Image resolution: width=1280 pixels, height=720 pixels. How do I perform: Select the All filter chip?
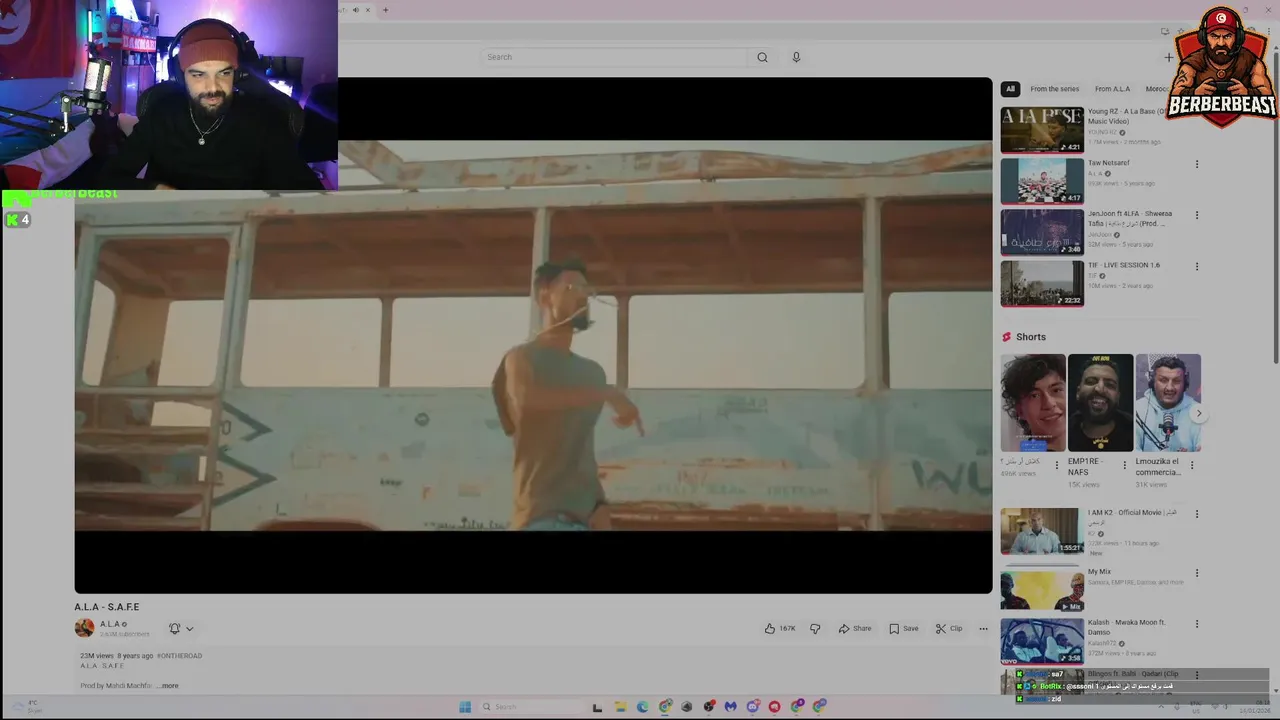pyautogui.click(x=1010, y=89)
